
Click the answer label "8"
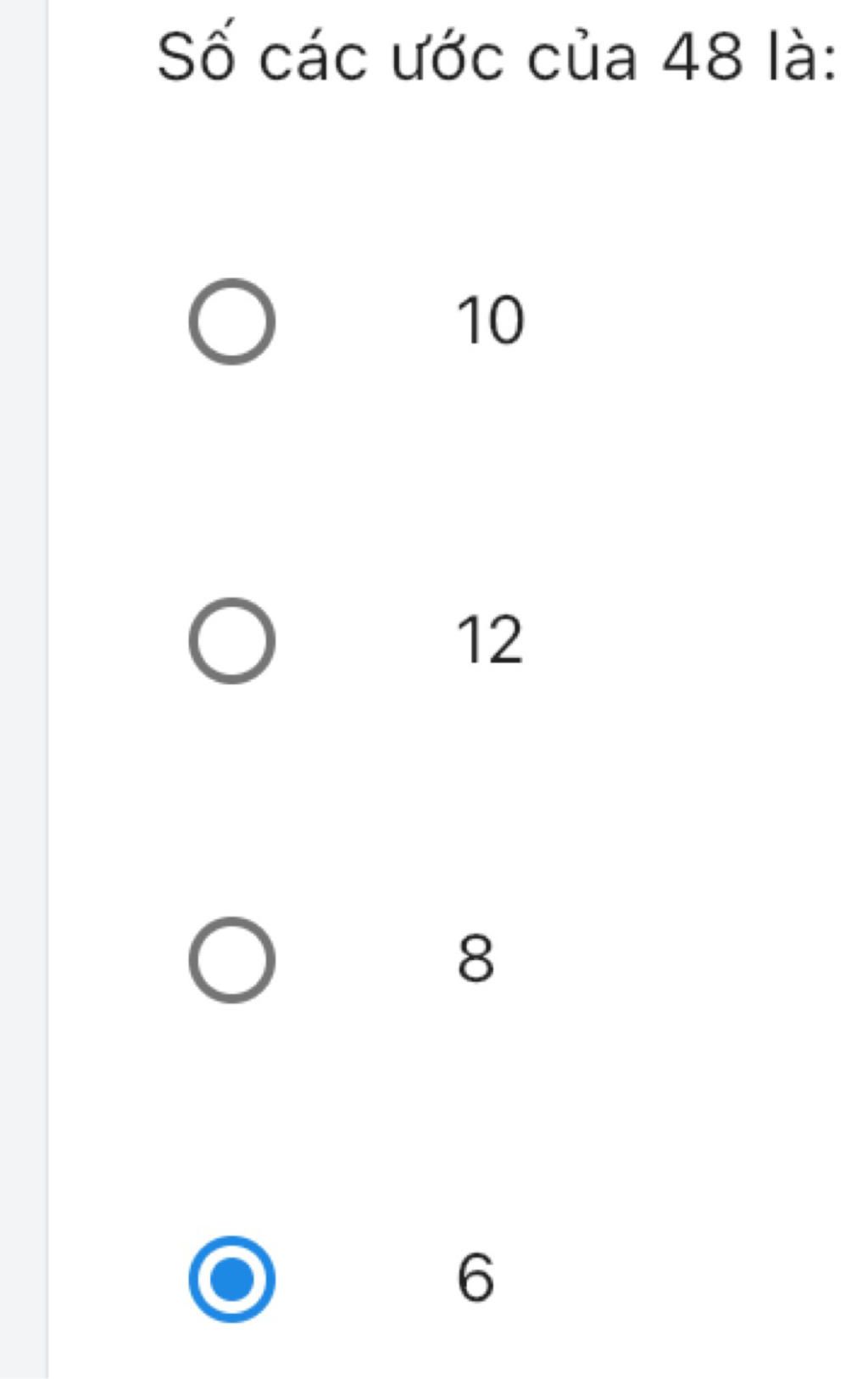click(x=476, y=959)
